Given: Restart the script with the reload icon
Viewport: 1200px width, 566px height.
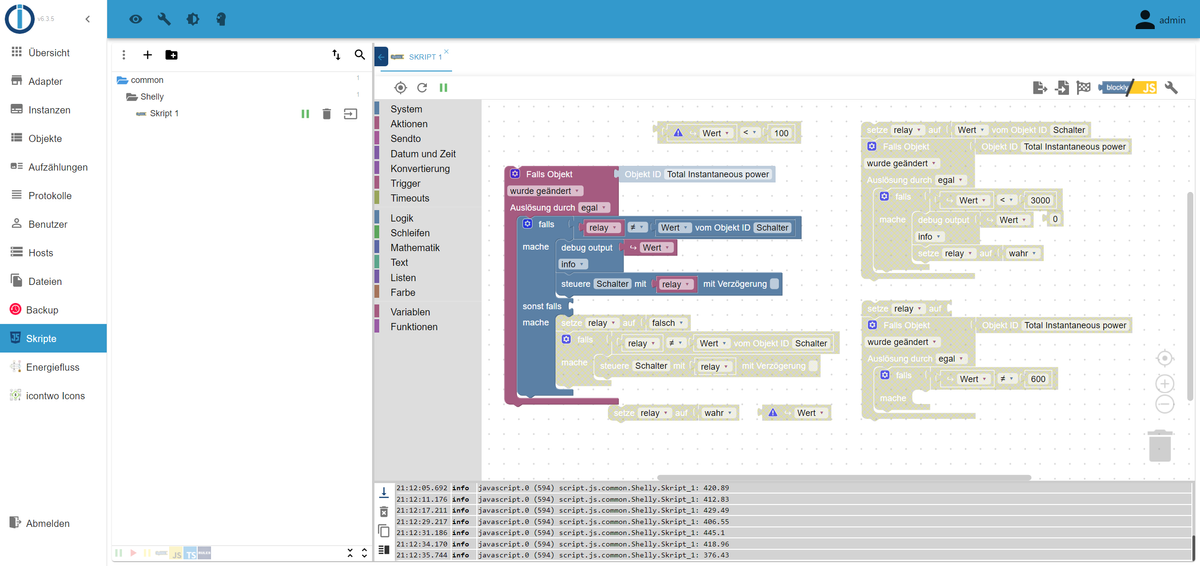Looking at the screenshot, I should (x=422, y=88).
